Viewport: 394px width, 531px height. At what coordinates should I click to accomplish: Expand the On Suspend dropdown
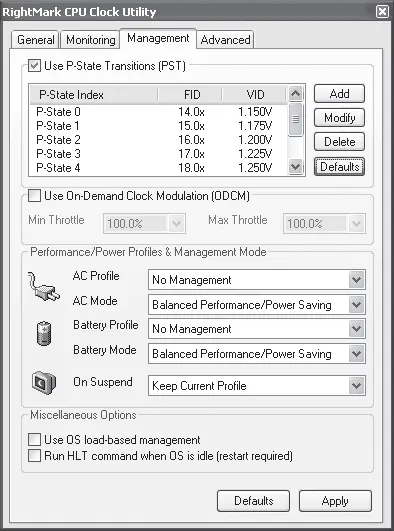coord(356,385)
